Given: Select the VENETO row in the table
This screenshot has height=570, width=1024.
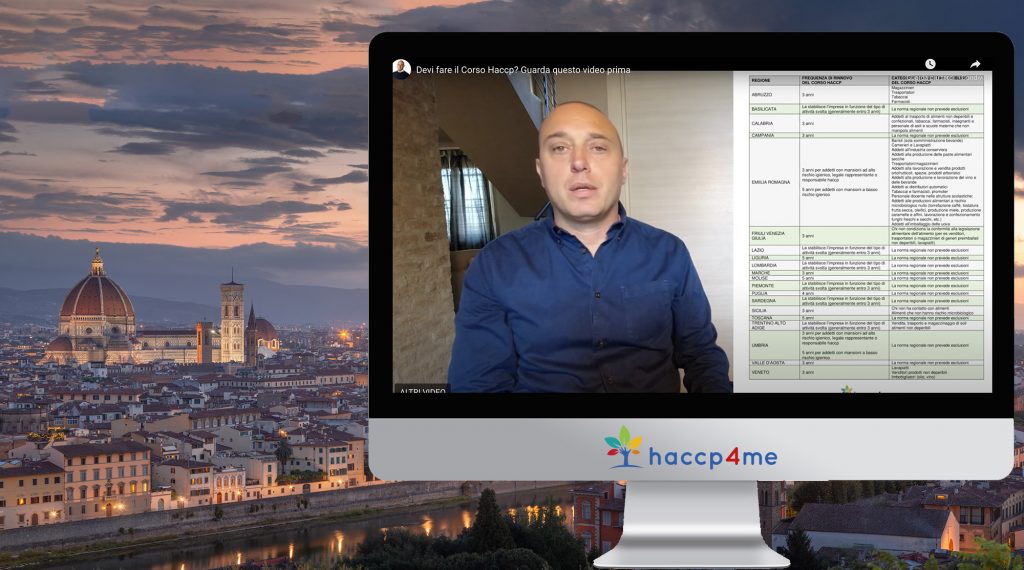Looking at the screenshot, I should pos(761,372).
